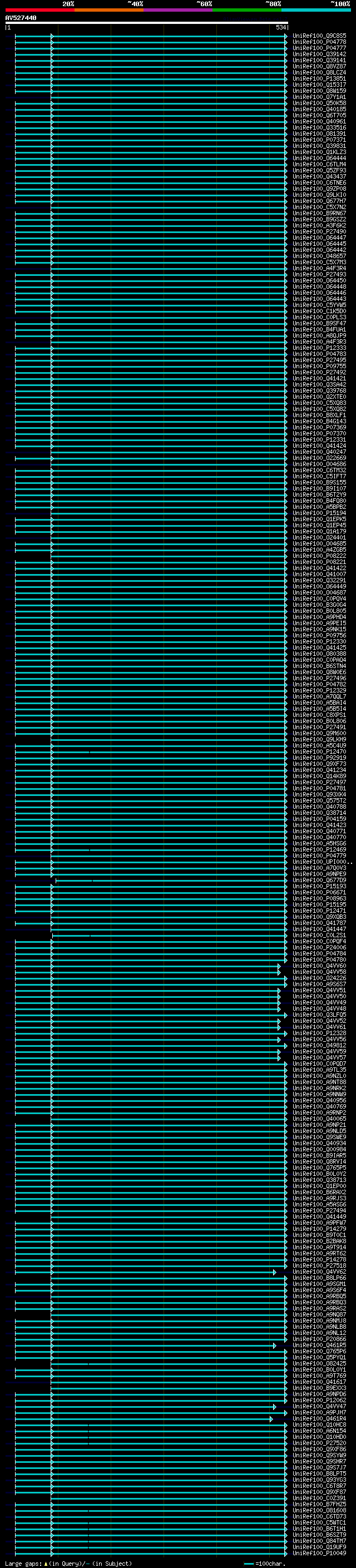Select hit UniRef100_Q19UF9
The width and height of the screenshot is (356, 1568).
[x=319, y=1547]
